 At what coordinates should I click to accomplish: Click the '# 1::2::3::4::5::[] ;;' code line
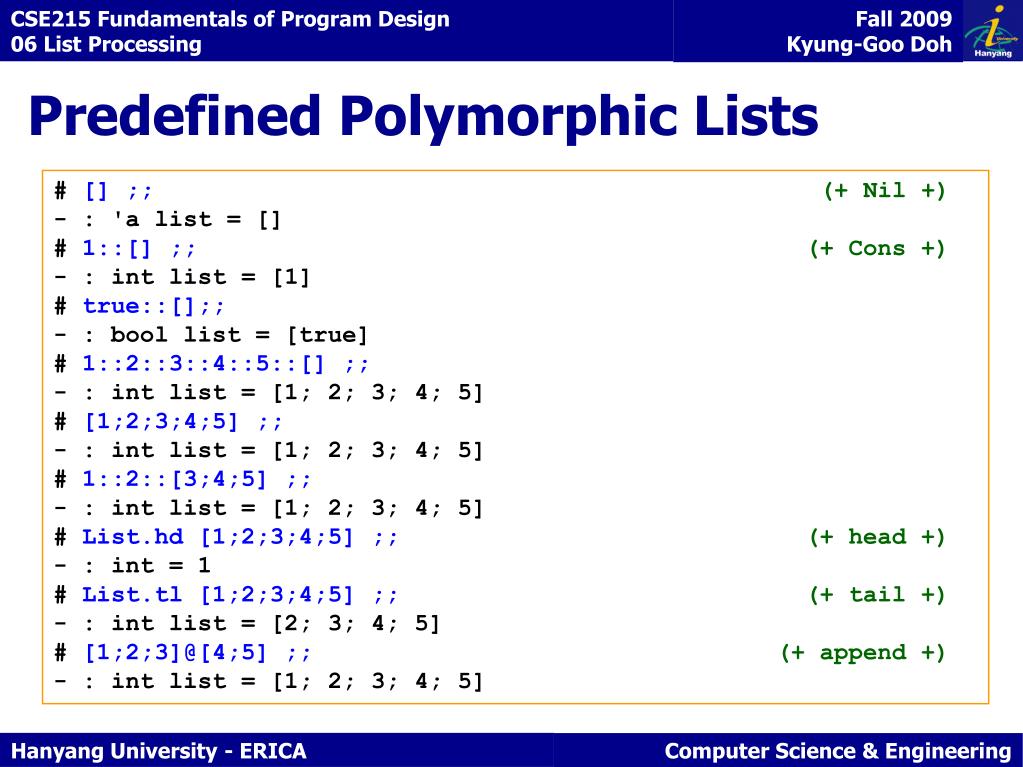pyautogui.click(x=211, y=364)
